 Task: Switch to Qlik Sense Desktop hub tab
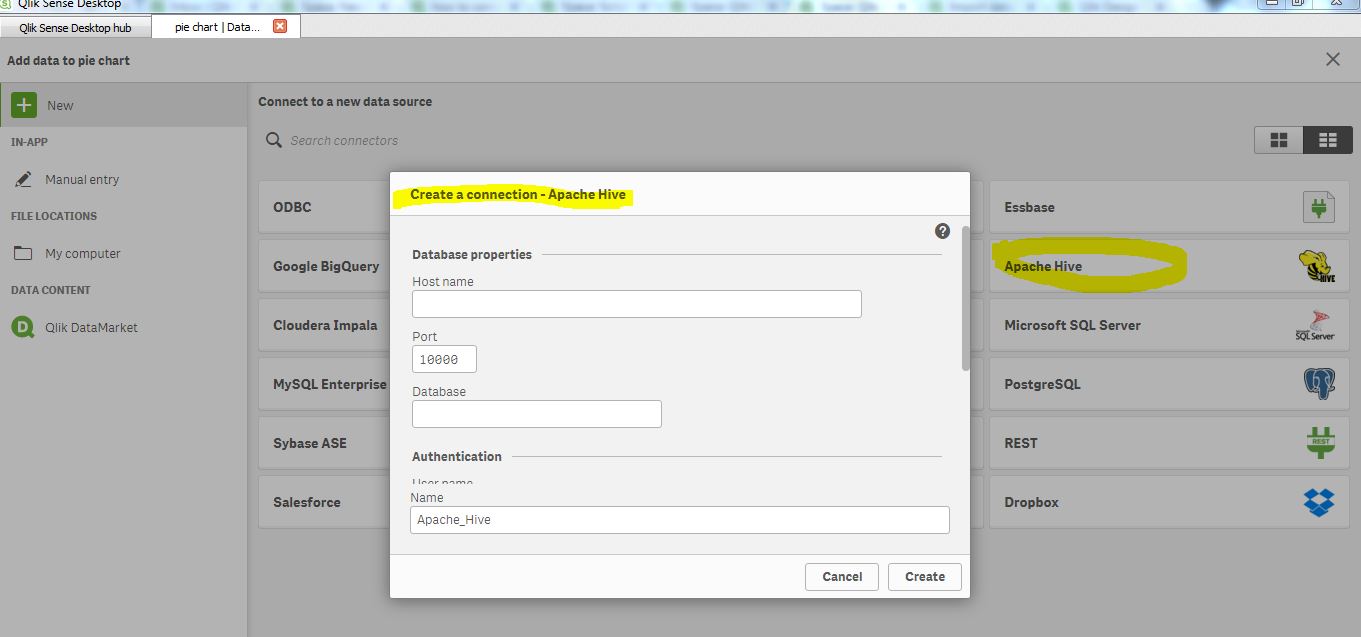click(75, 28)
